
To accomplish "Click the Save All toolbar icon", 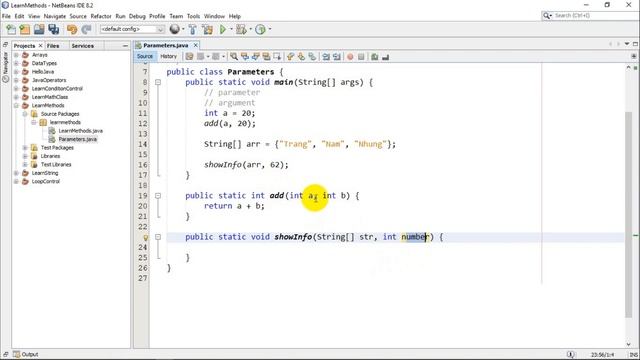I will 53,29.
